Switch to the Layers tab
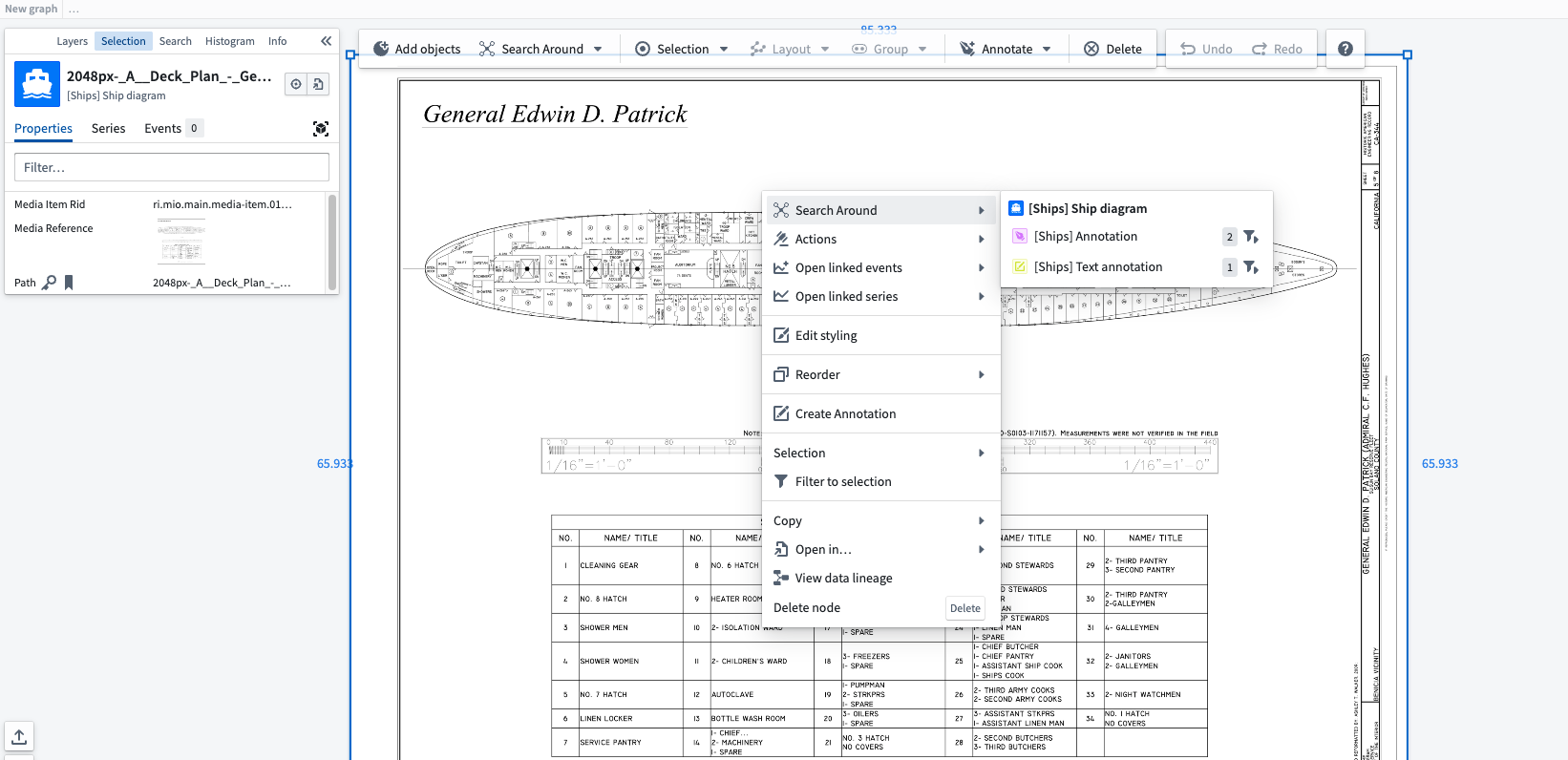 [x=72, y=41]
